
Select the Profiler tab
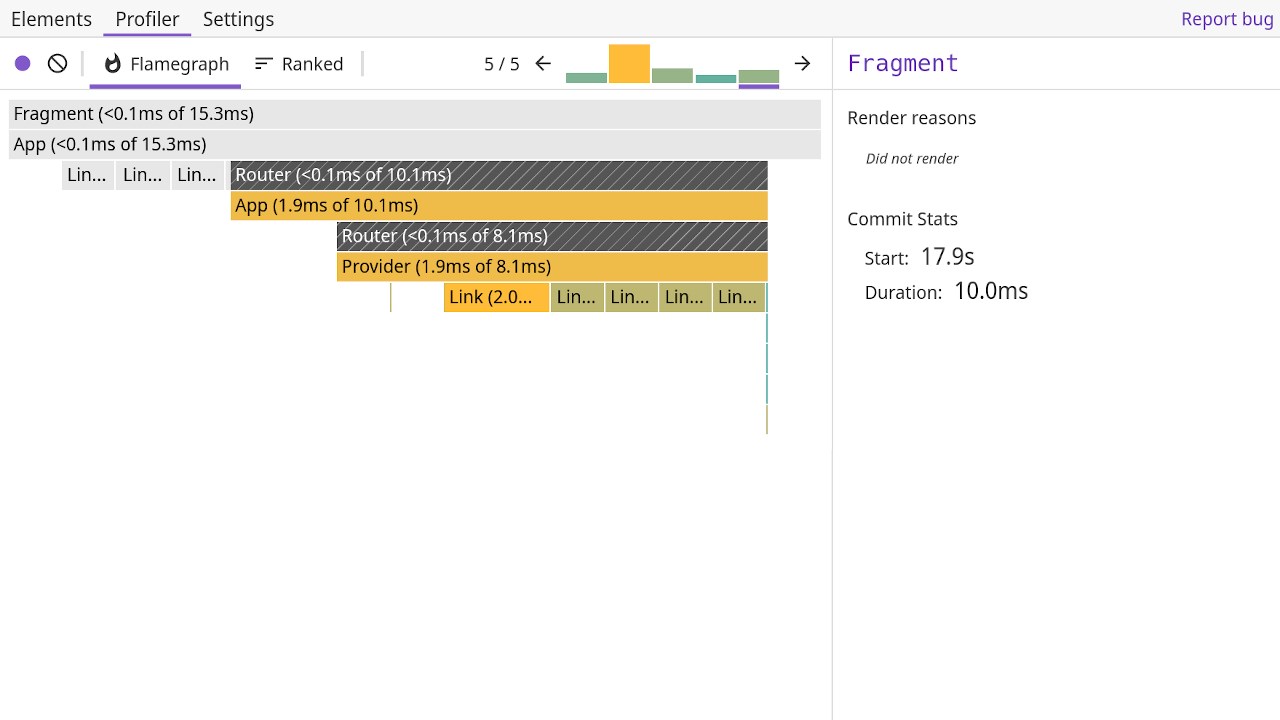coord(147,19)
